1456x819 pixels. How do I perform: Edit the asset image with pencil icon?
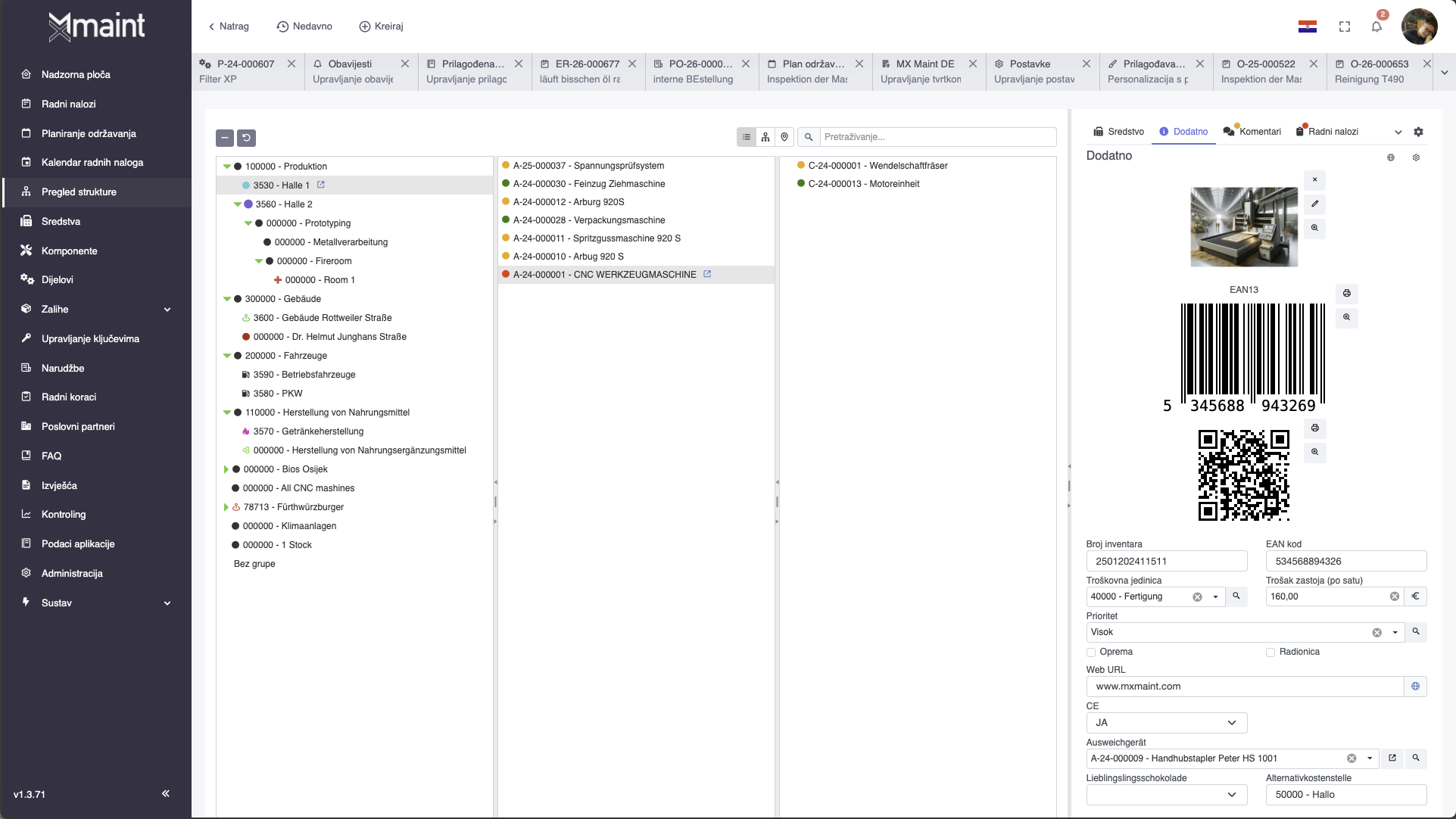click(1315, 204)
